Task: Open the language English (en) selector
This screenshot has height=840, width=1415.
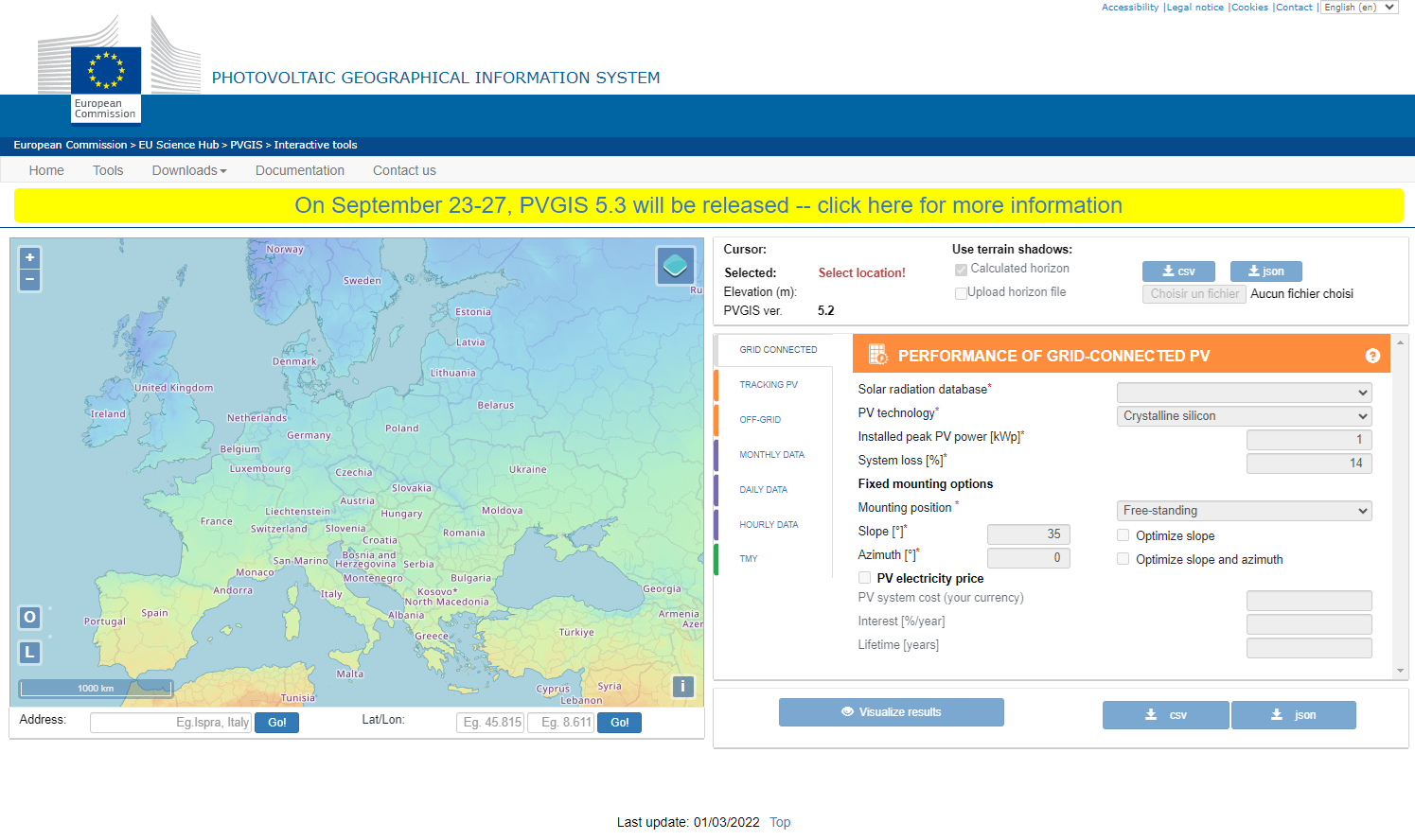Action: [1359, 8]
